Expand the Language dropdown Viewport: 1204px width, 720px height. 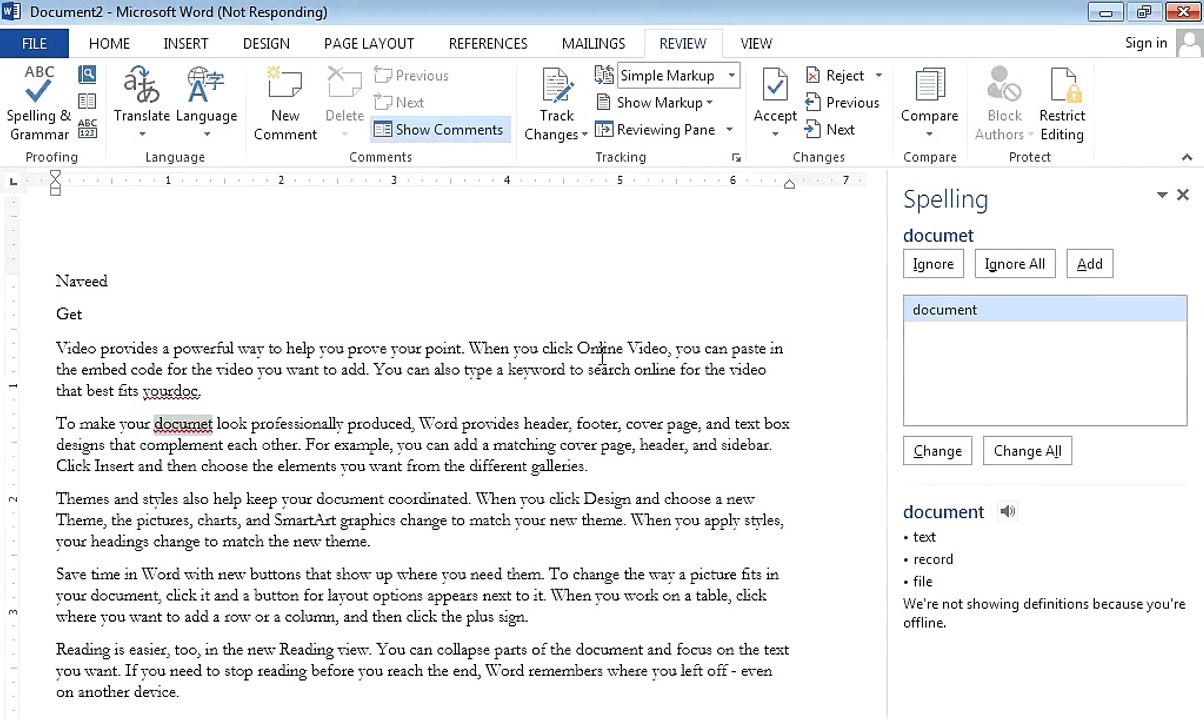tap(206, 135)
